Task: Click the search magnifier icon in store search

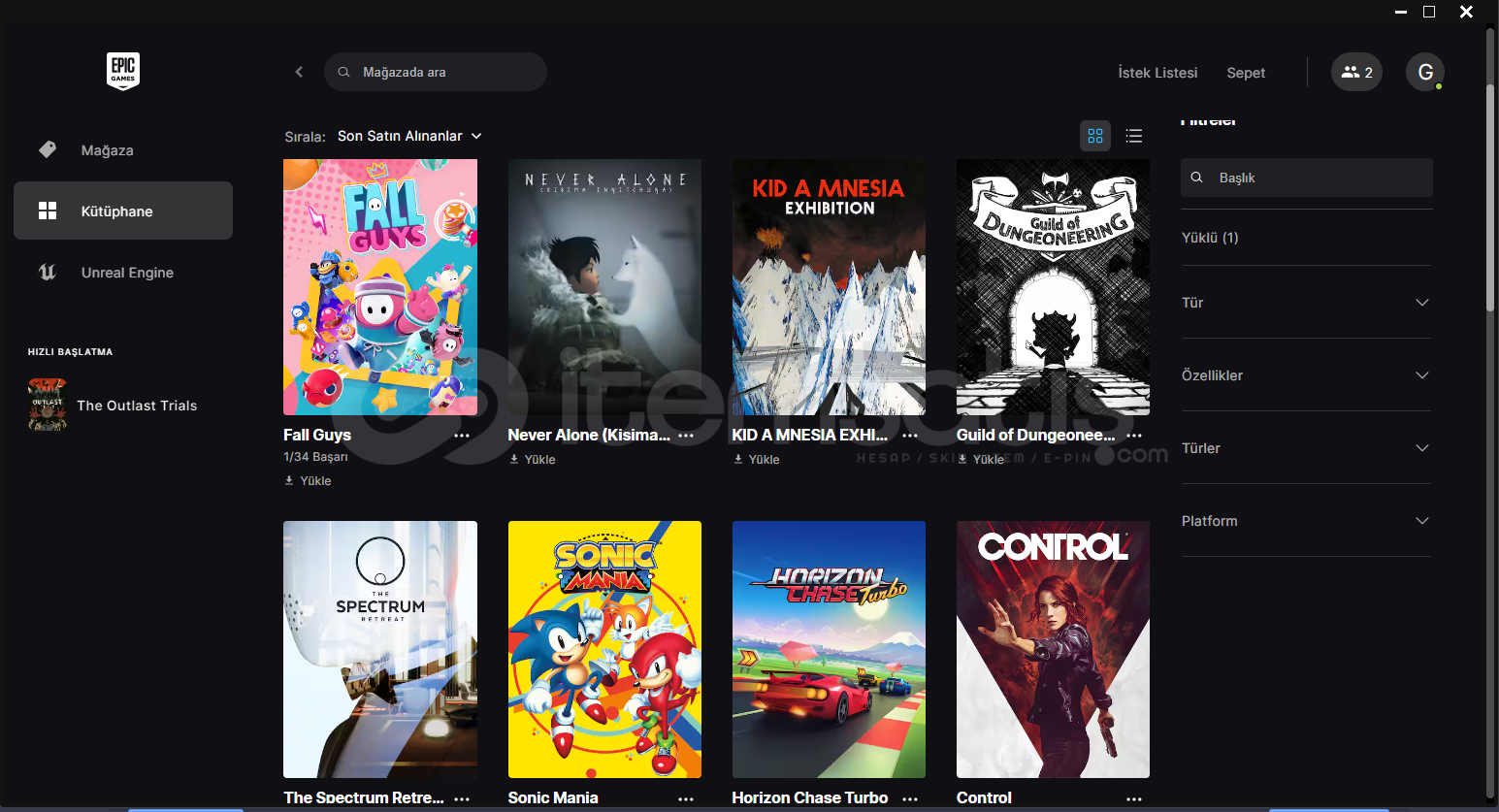Action: point(343,72)
